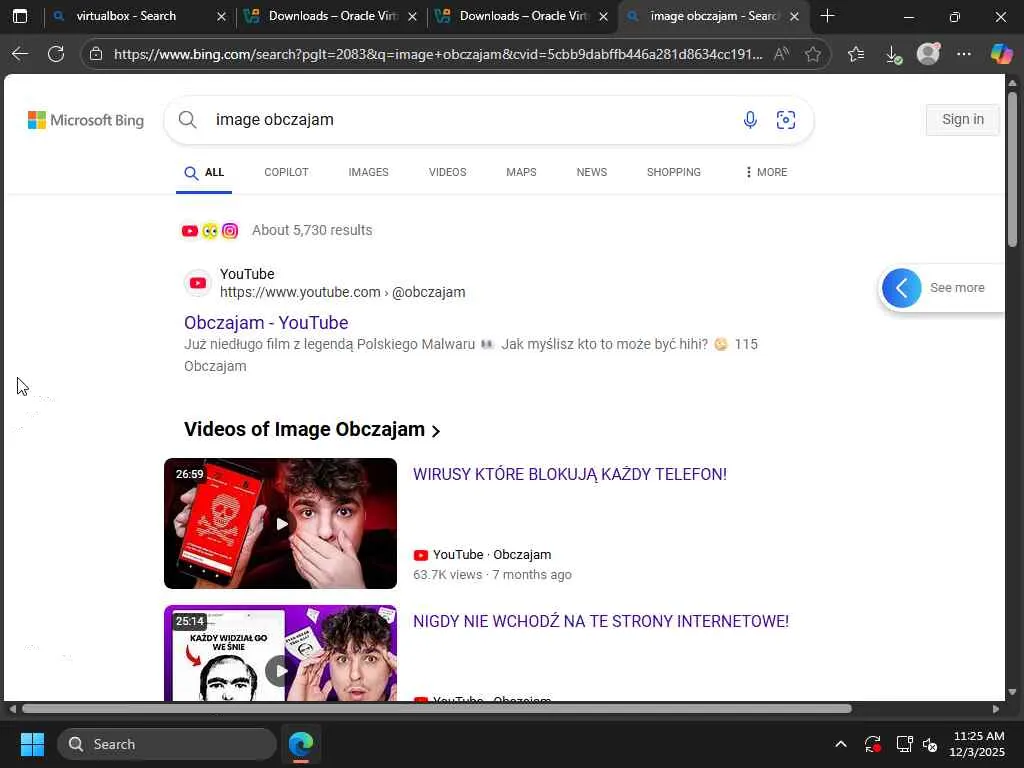
Task: View site information lock icon
Action: (x=96, y=54)
